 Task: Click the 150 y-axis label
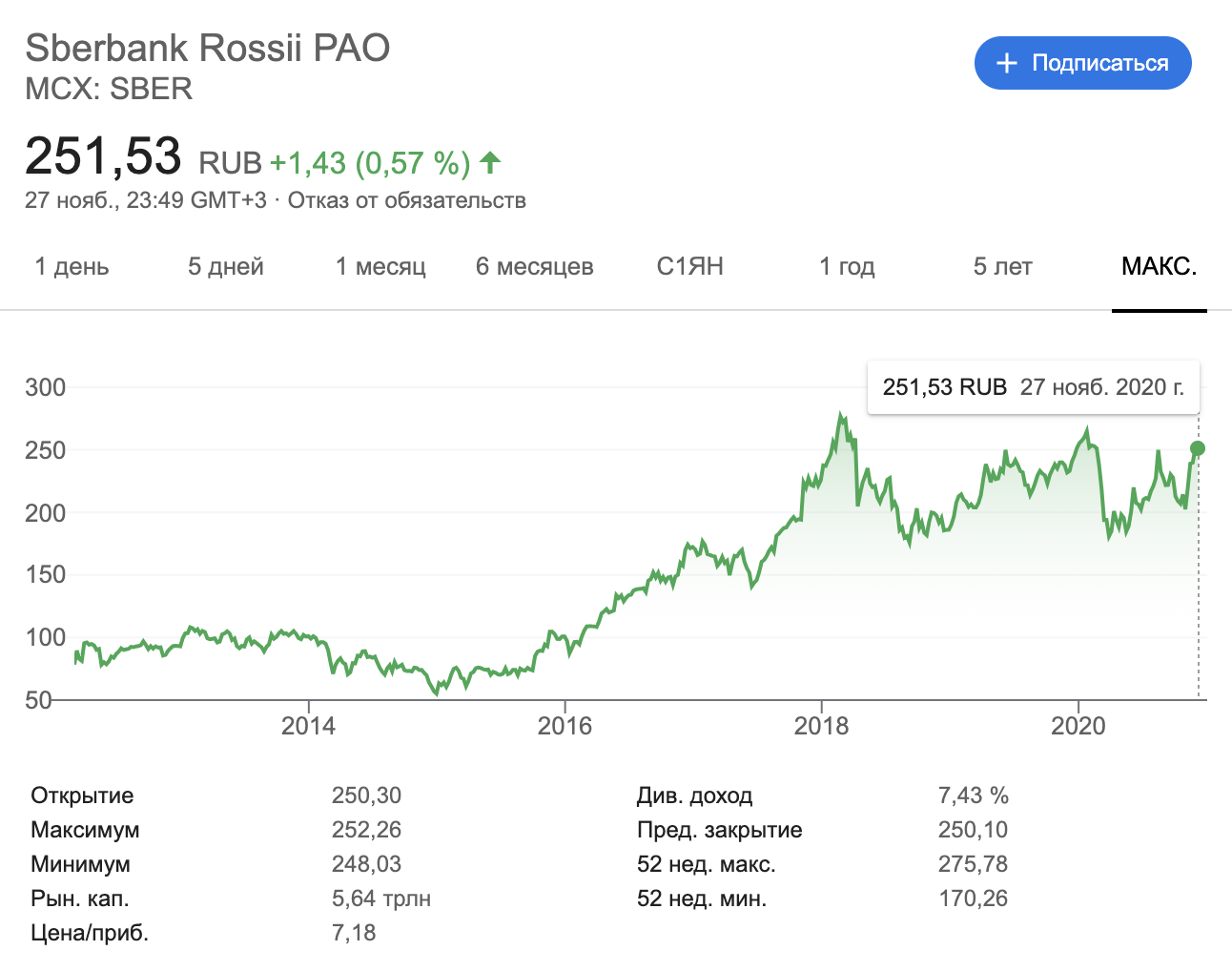pyautogui.click(x=46, y=574)
